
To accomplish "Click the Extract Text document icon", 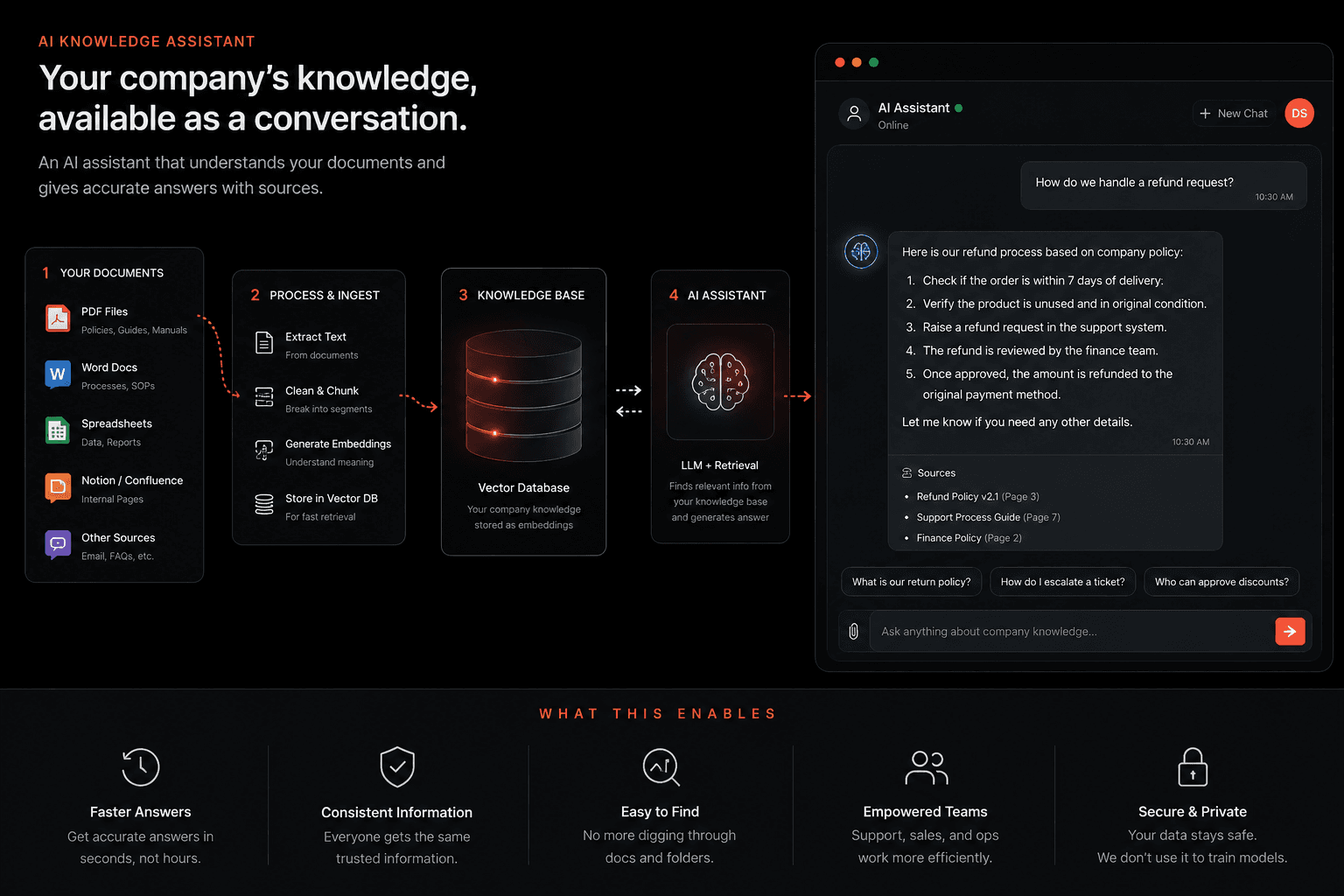I will click(264, 343).
